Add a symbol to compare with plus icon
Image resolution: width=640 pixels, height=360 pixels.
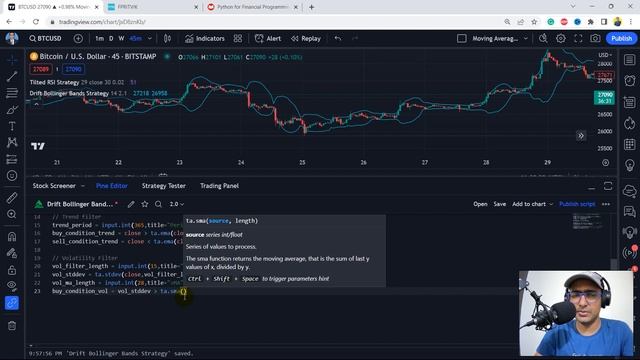[x=78, y=38]
